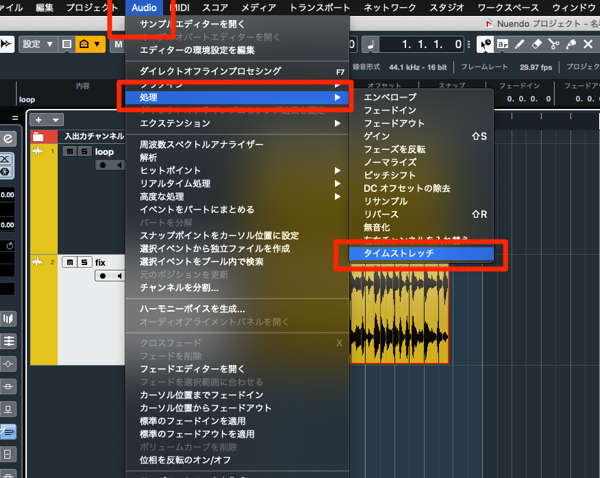600x478 pixels.
Task: Mute the fix track with M
Action: click(x=70, y=262)
